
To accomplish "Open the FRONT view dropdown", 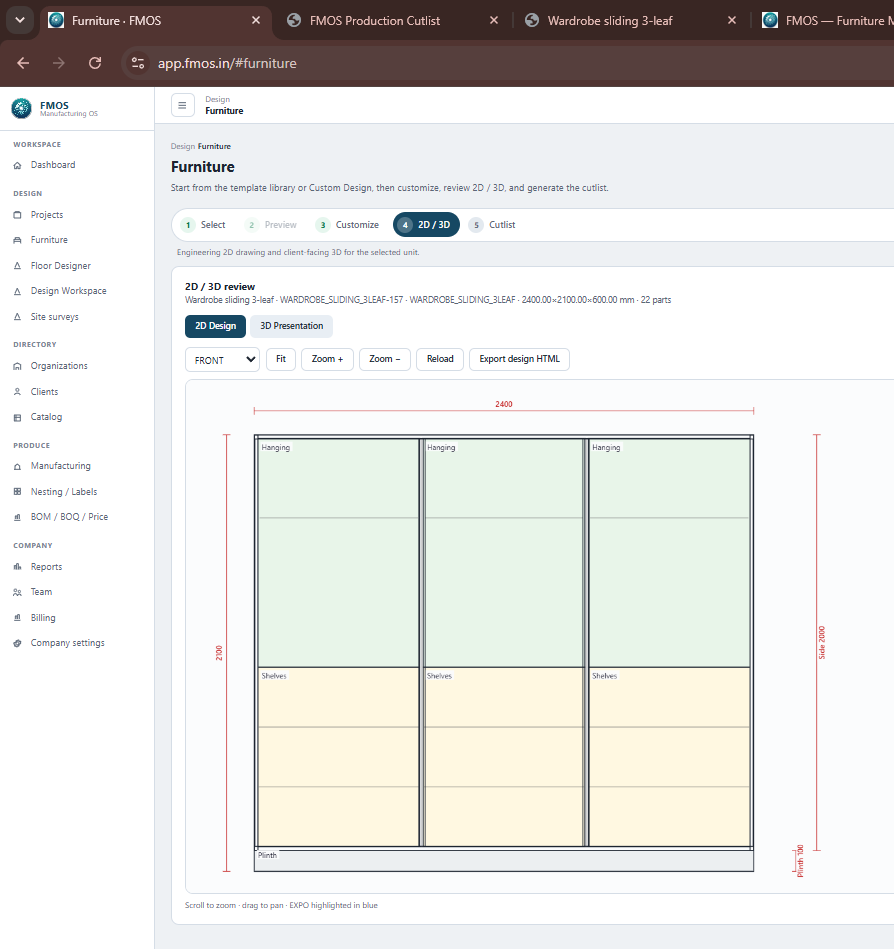I will click(x=223, y=360).
